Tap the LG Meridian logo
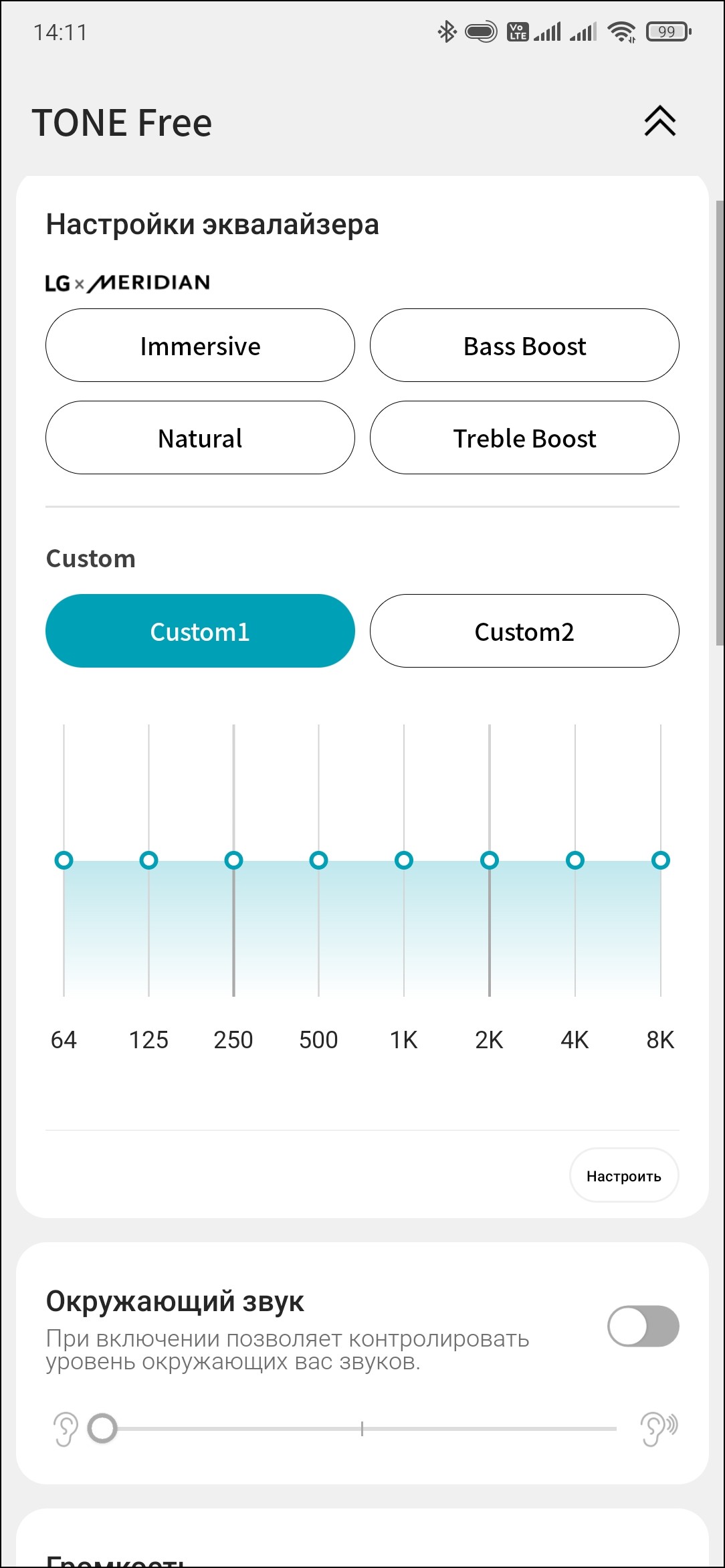Screen dimensions: 725x1568 [x=128, y=283]
